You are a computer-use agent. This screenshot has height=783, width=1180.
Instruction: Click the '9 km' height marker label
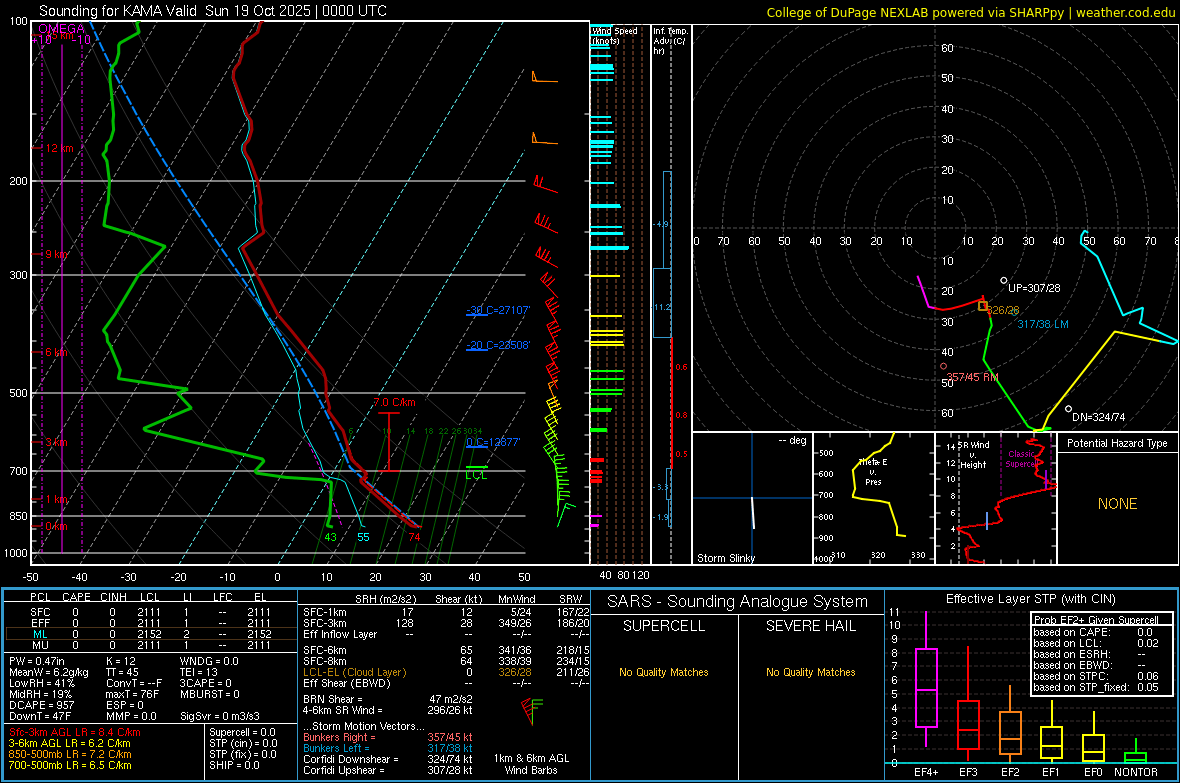click(x=56, y=254)
